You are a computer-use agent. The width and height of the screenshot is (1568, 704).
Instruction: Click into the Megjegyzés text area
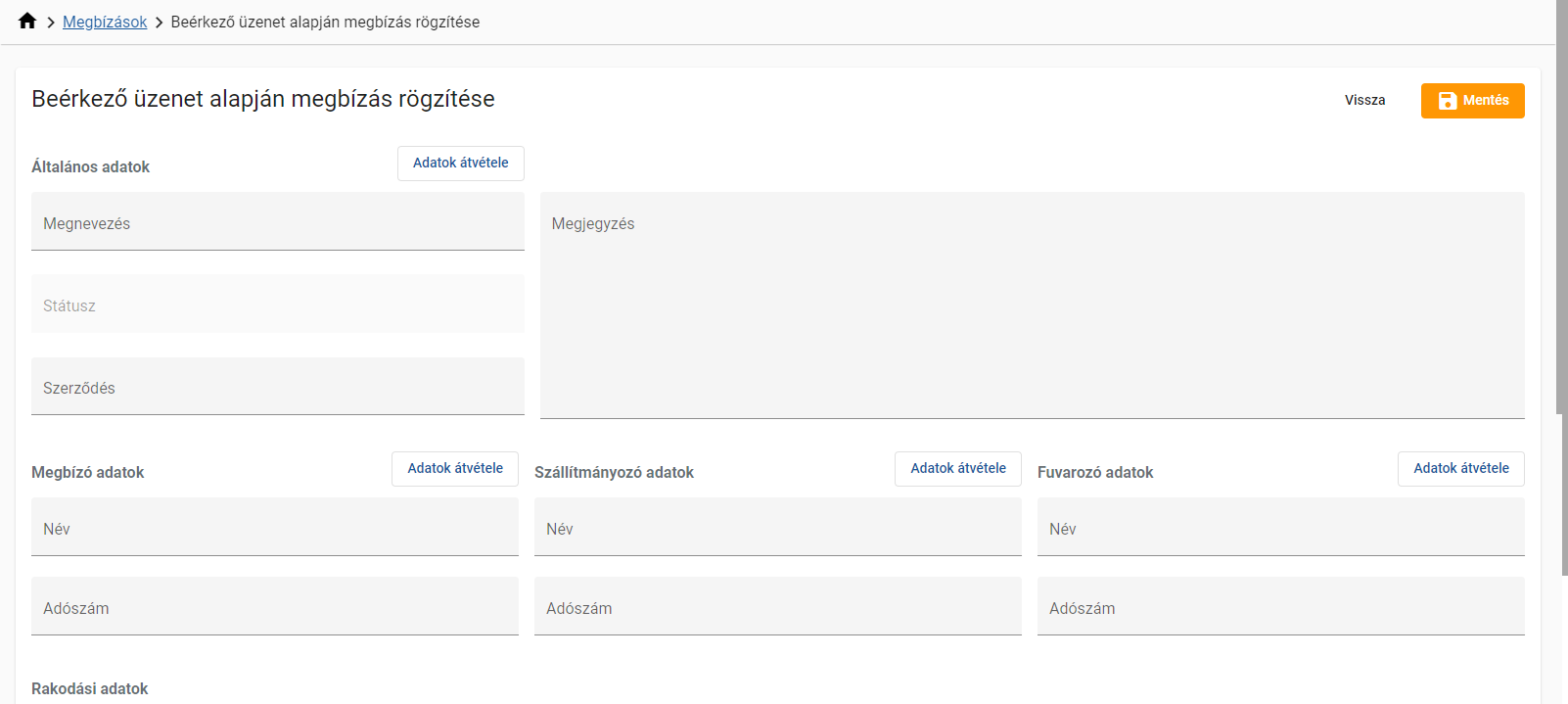coord(1032,305)
